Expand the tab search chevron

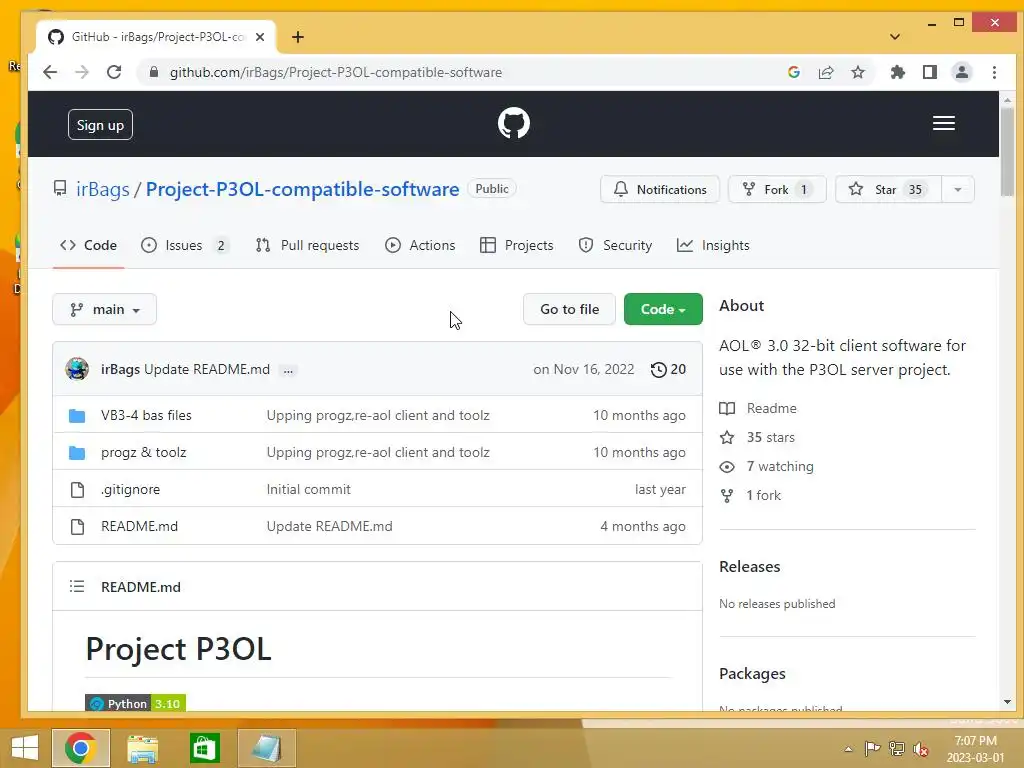(x=895, y=37)
